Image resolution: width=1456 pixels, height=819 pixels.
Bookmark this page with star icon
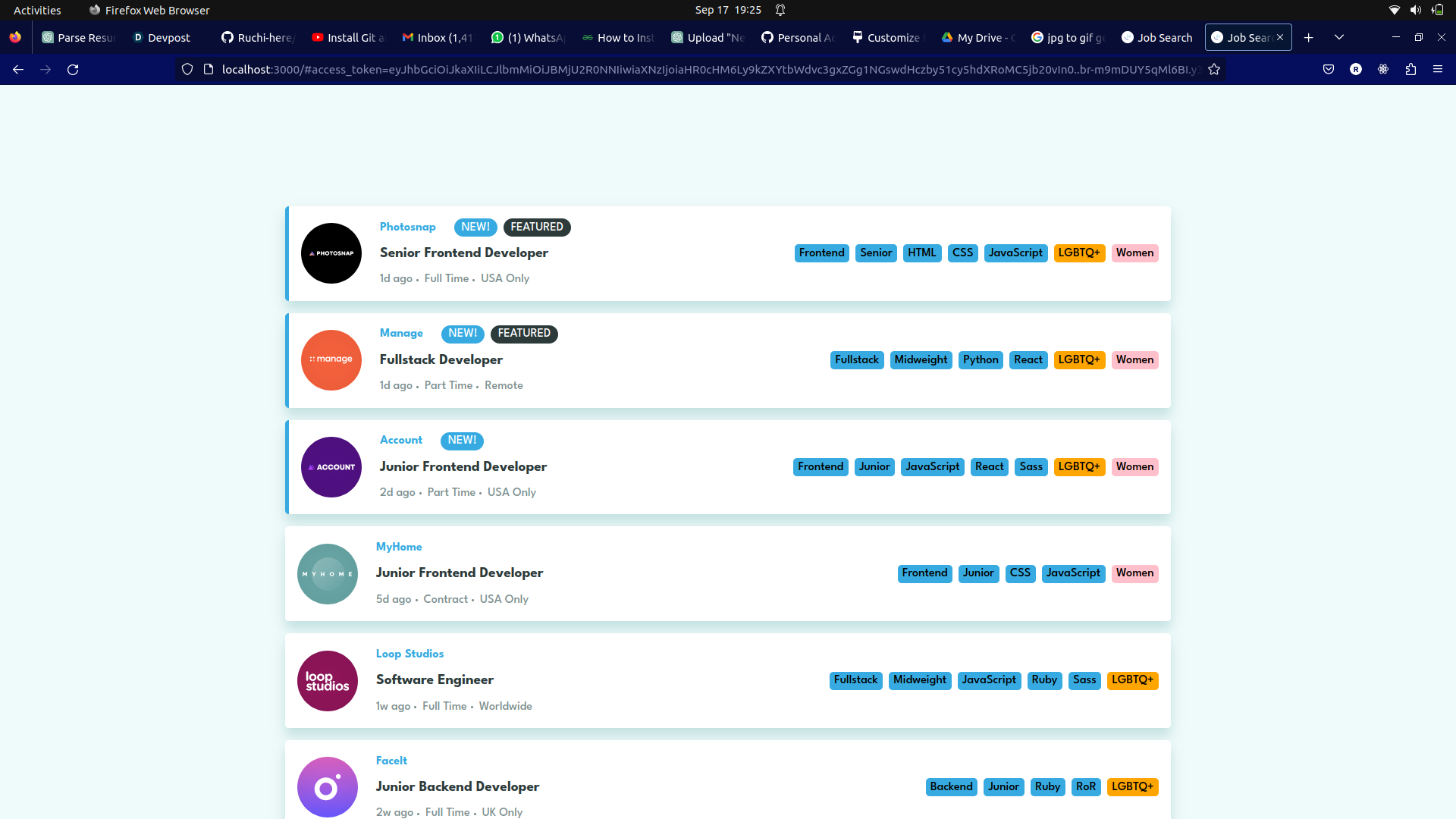pyautogui.click(x=1214, y=70)
